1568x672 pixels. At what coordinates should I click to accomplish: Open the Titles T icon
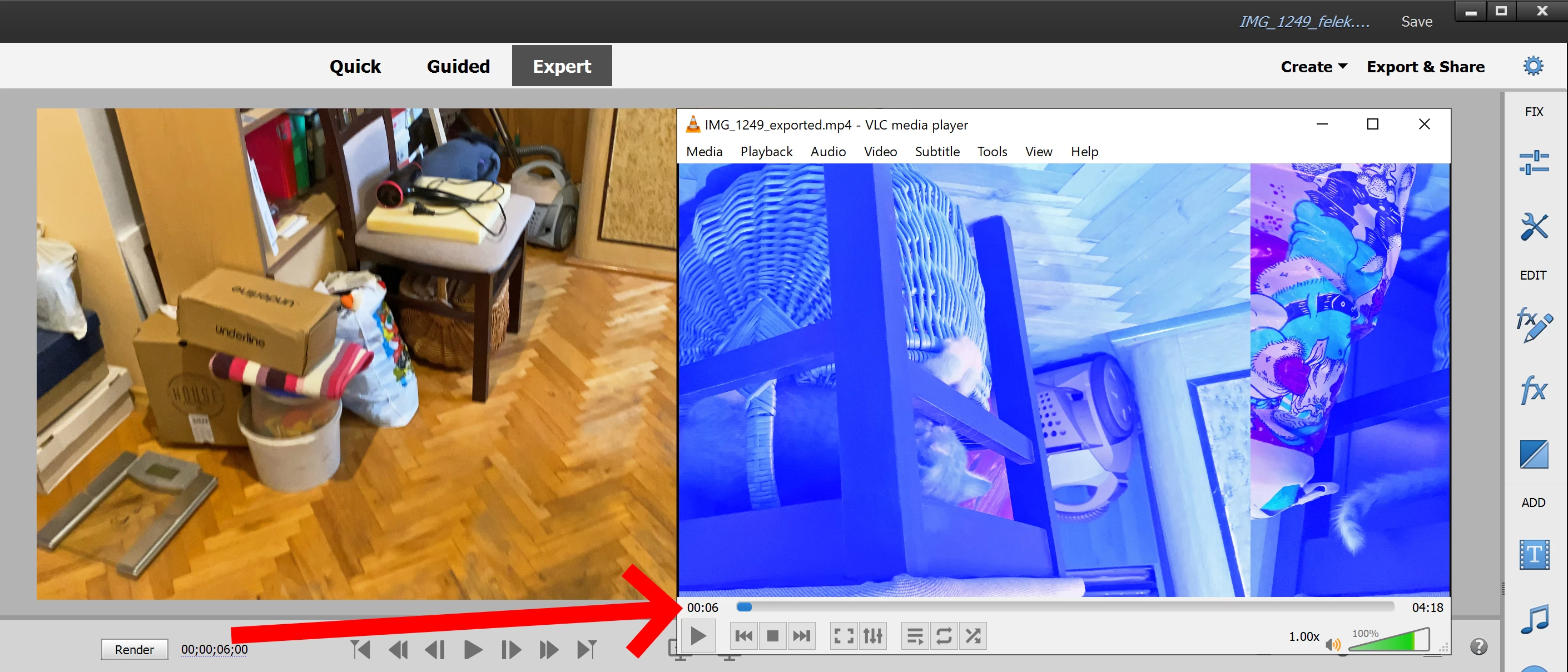pos(1534,555)
